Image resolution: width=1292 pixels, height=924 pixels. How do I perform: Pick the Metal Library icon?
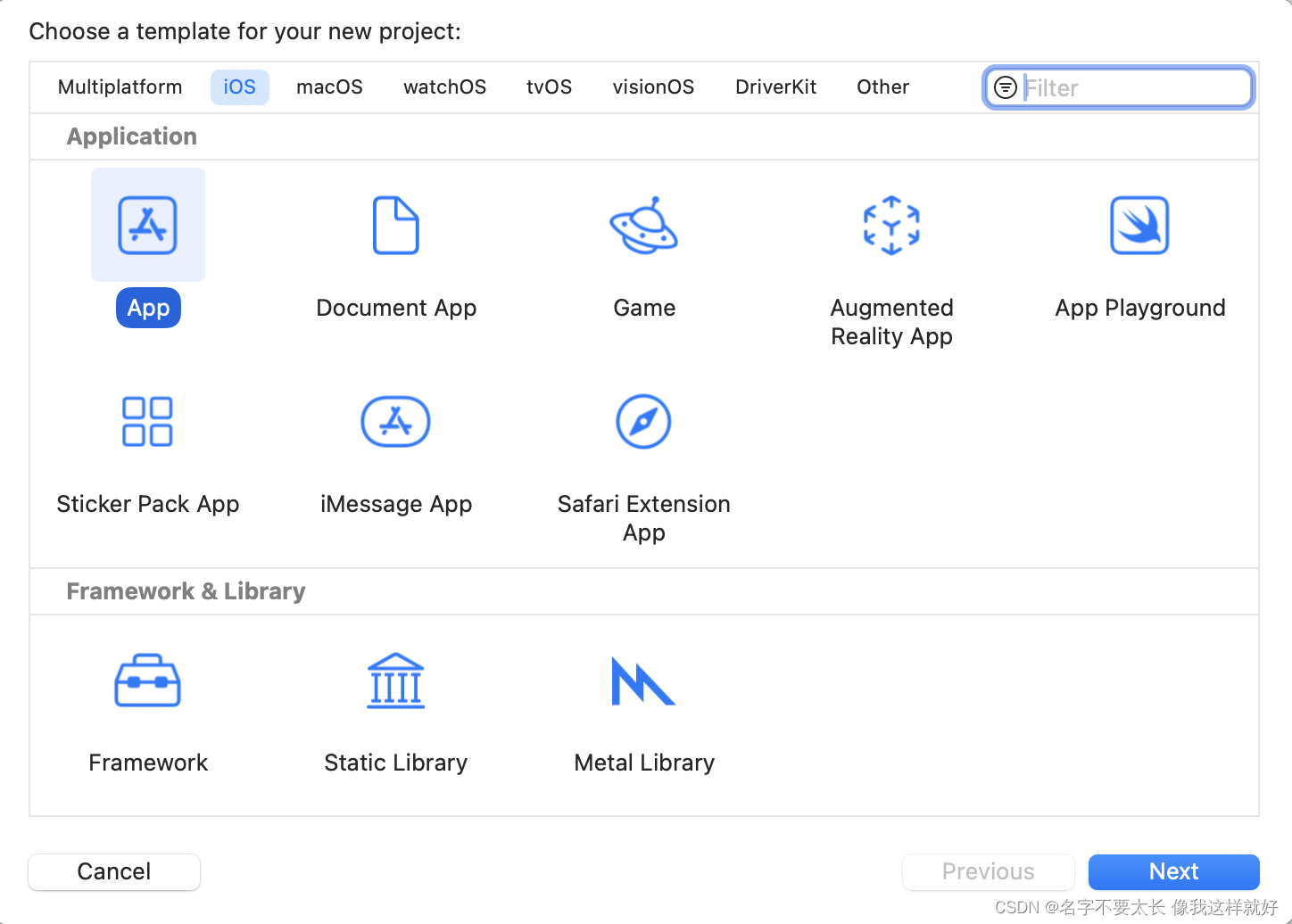click(642, 681)
